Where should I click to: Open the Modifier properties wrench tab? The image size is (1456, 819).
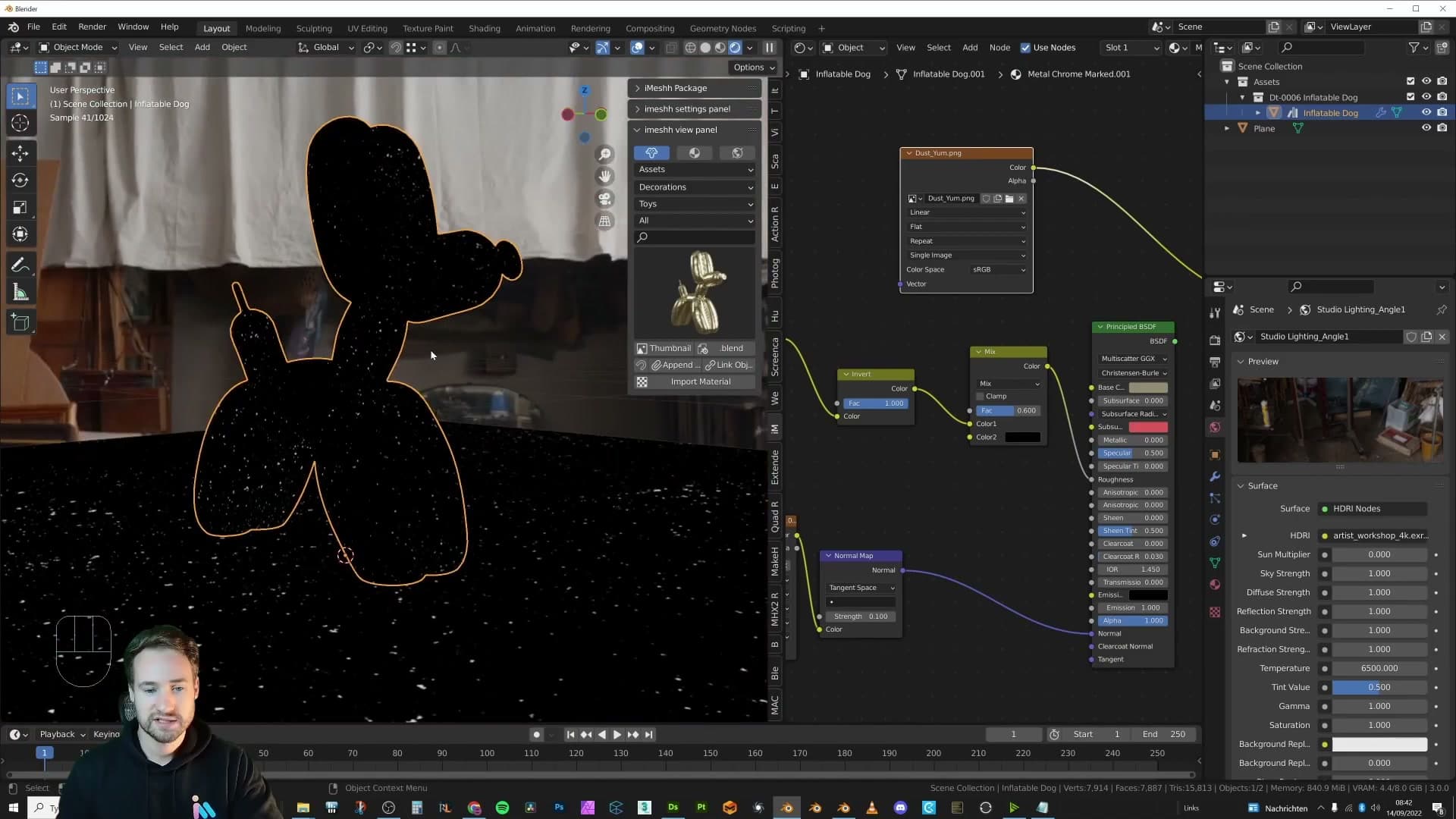pyautogui.click(x=1215, y=476)
